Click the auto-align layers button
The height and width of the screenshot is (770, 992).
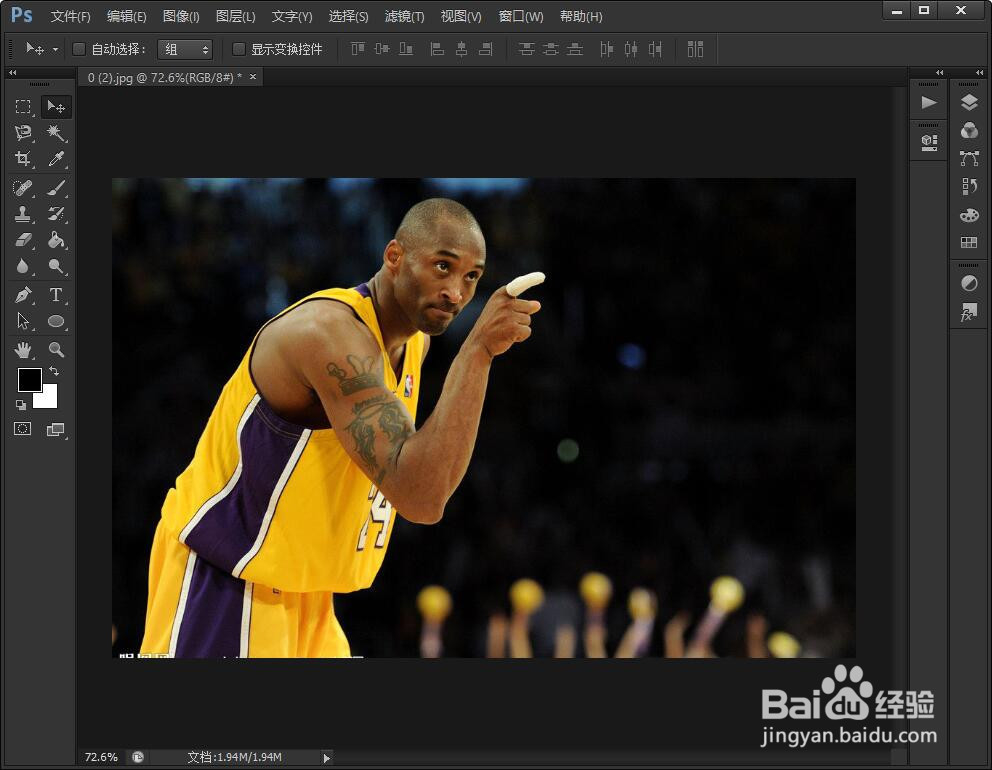click(x=695, y=49)
